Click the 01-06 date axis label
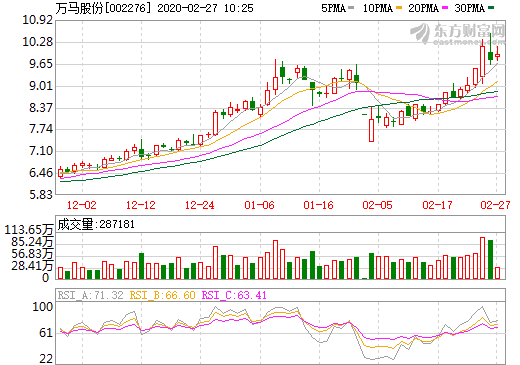Image resolution: width=520 pixels, height=365 pixels. click(259, 205)
